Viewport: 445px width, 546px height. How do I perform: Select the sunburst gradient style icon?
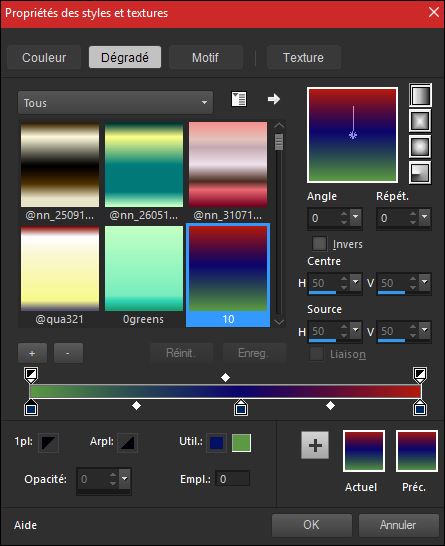[x=420, y=147]
